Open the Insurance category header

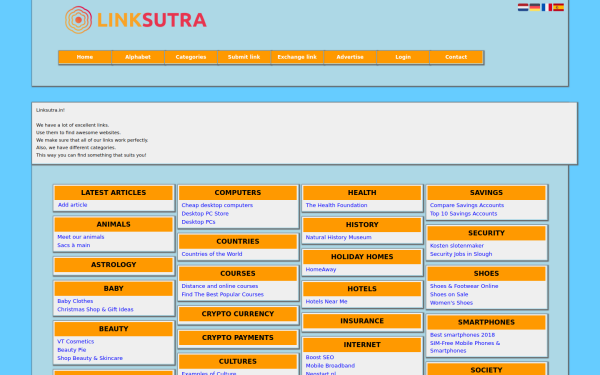tap(362, 321)
